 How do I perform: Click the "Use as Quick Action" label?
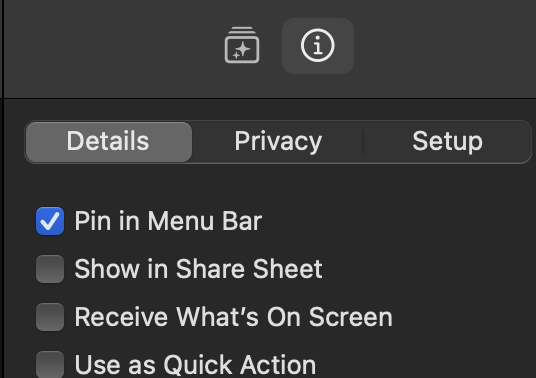tap(195, 365)
